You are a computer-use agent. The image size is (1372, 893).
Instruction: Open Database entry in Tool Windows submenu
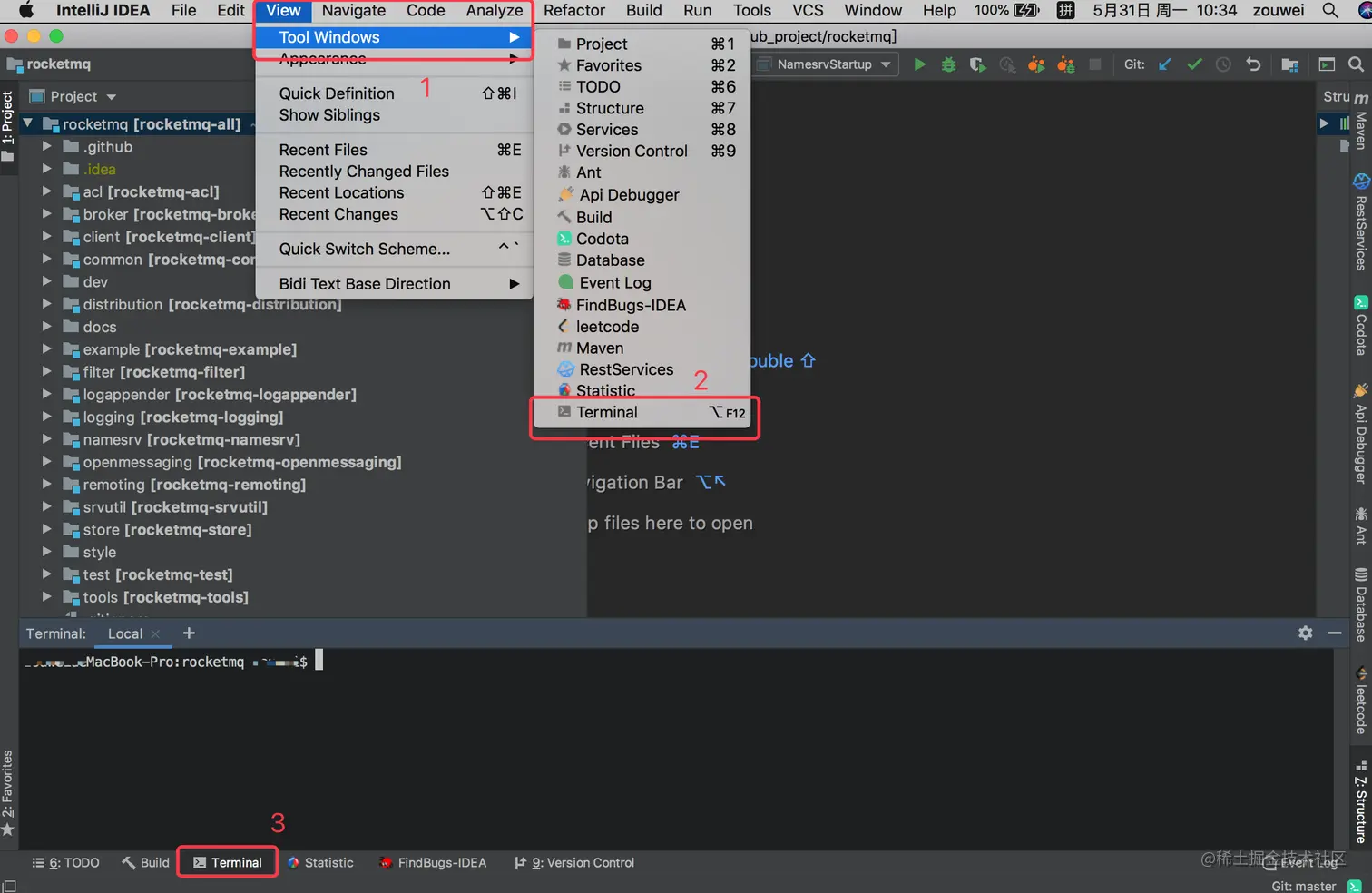click(642, 260)
